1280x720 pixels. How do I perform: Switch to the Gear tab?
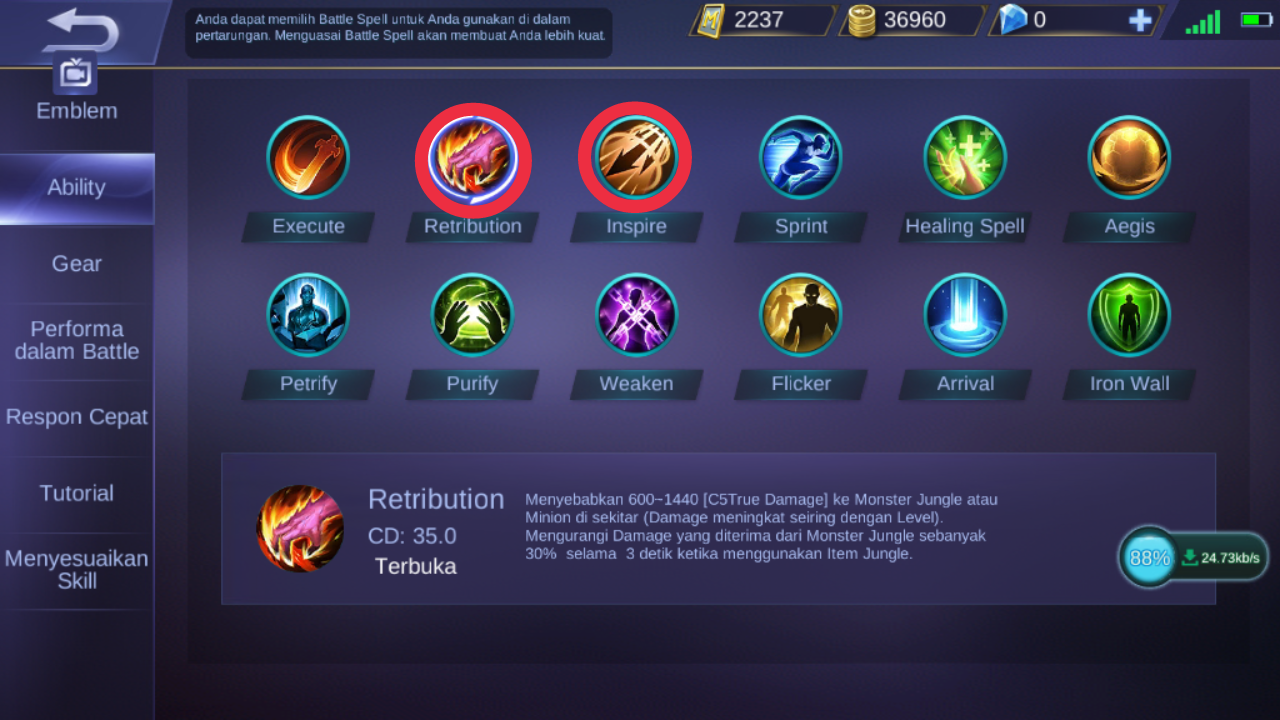click(x=77, y=264)
